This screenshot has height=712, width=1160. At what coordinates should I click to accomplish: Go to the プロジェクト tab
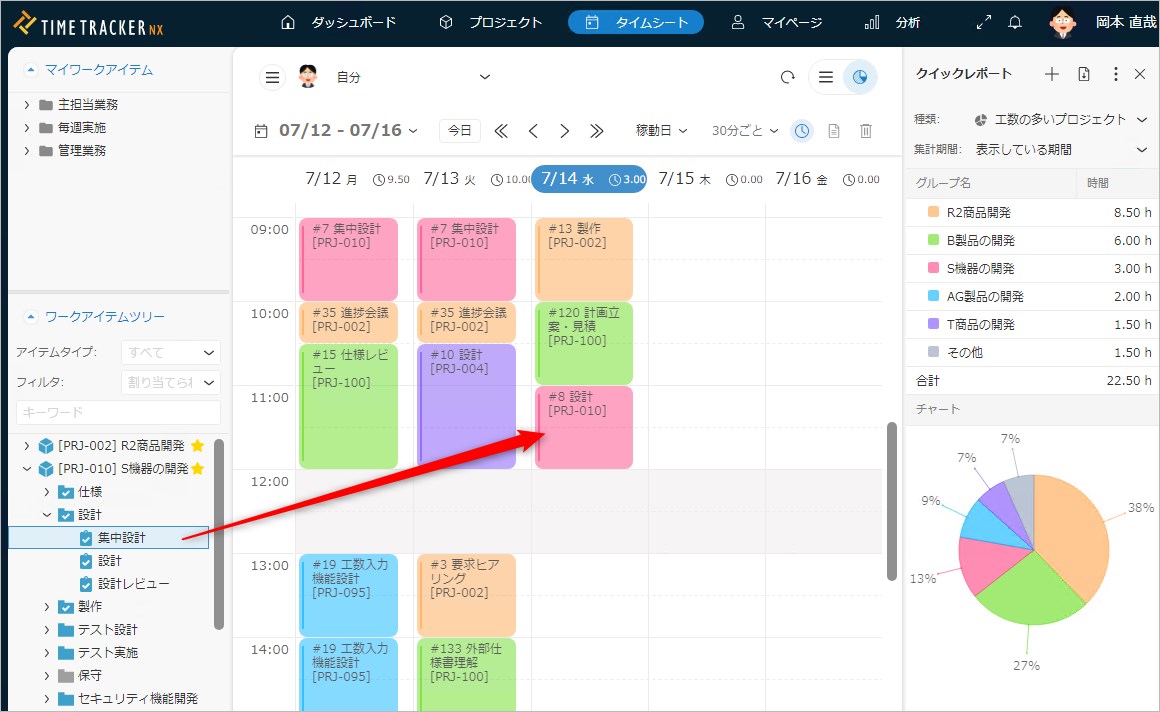pos(491,22)
